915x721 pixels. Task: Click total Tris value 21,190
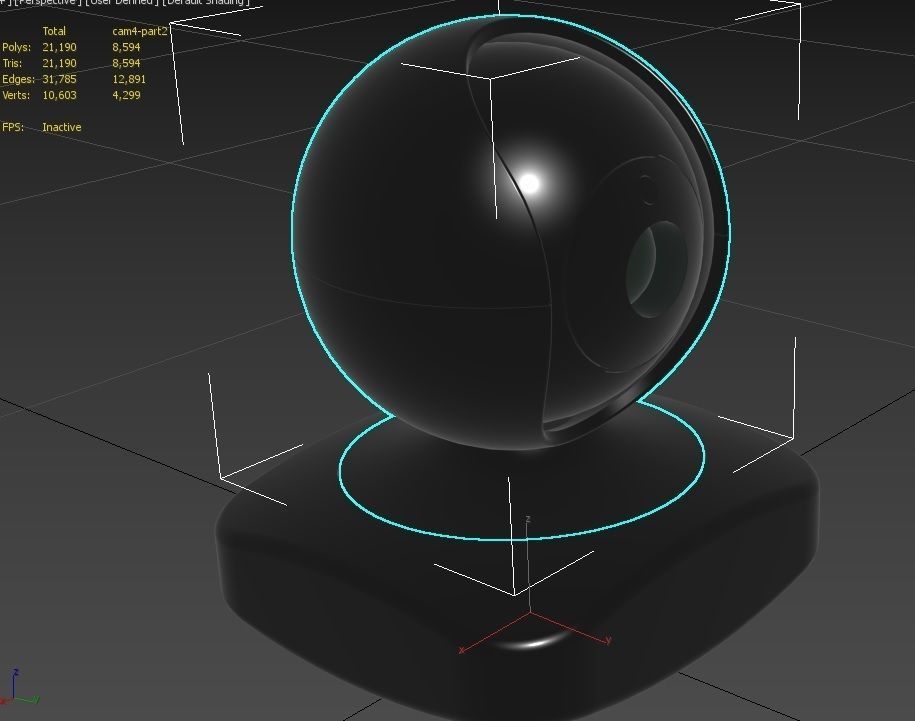[x=60, y=63]
